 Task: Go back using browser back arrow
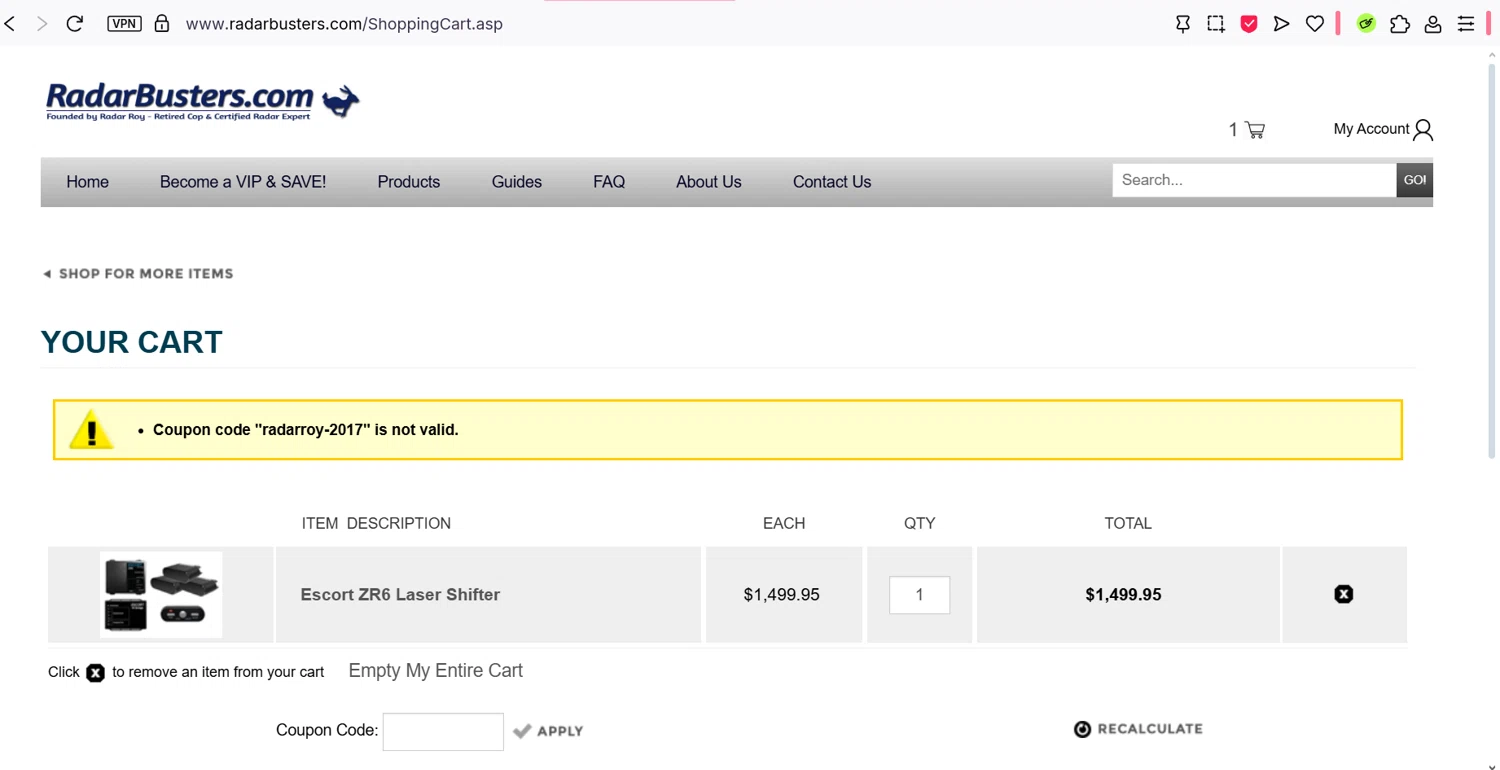point(11,24)
